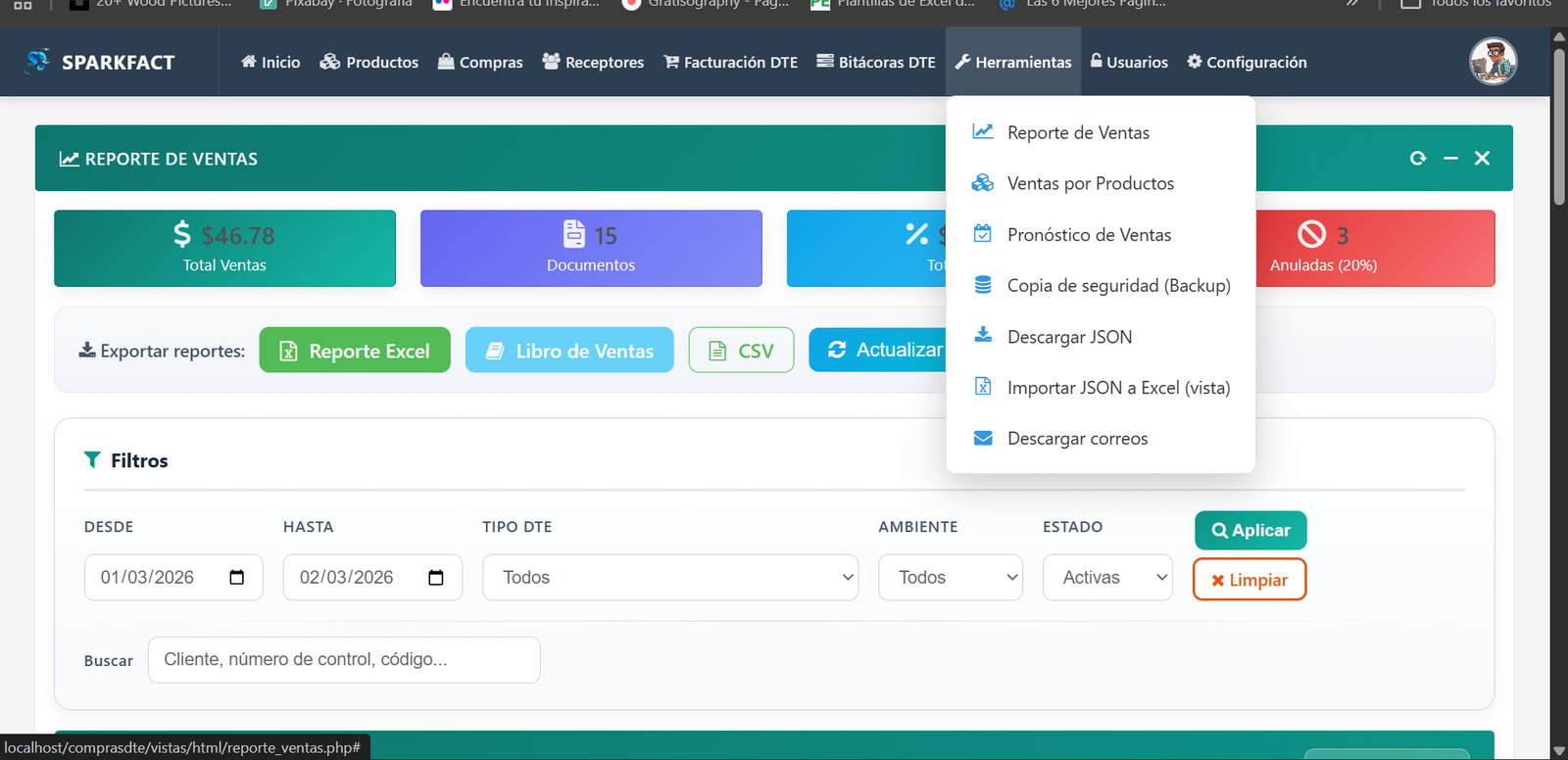The image size is (1568, 760).
Task: Select Ventas por Productos menu entry
Action: (x=1090, y=183)
